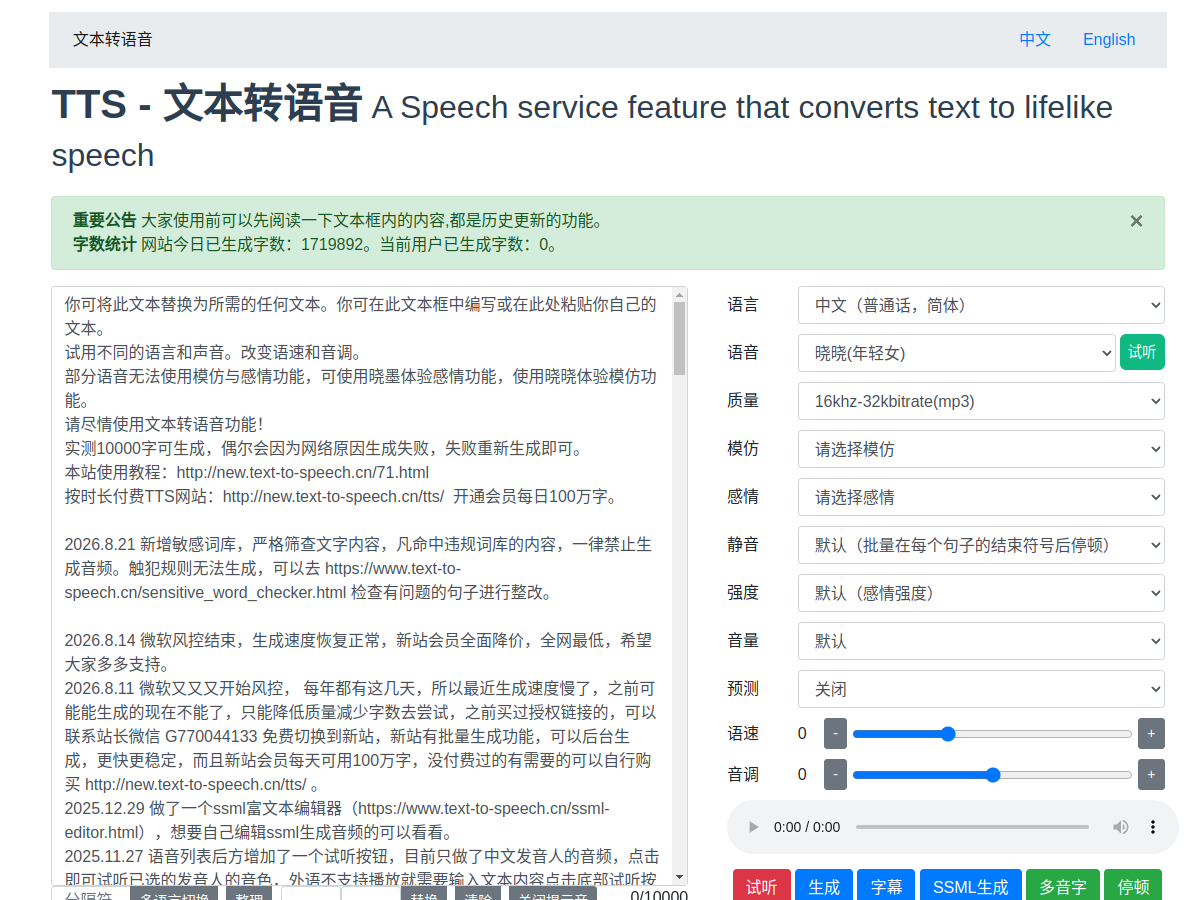Click the 文本转语音 navbar brand
This screenshot has height=900, width=1200.
(x=113, y=39)
